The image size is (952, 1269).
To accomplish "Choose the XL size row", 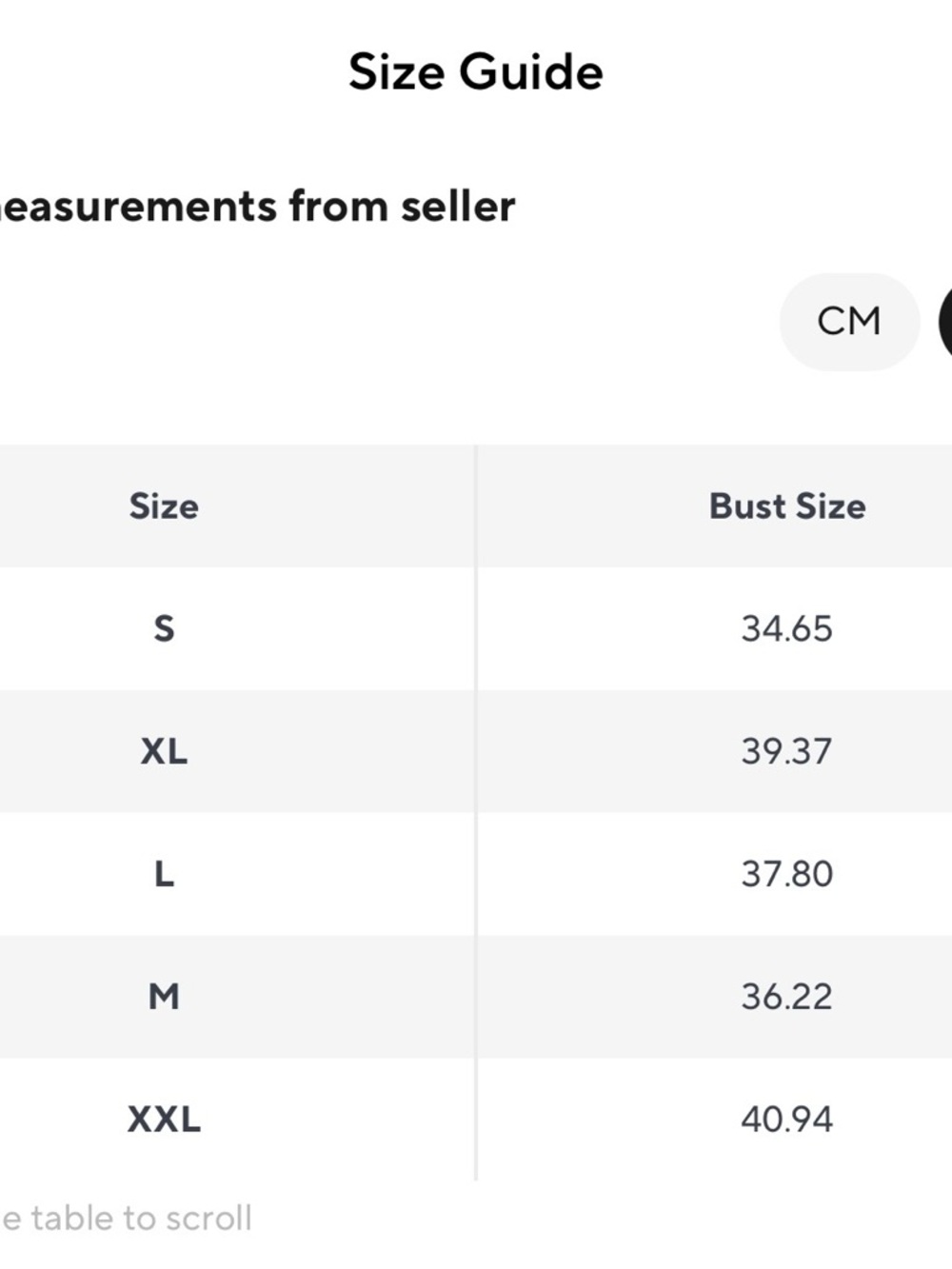I will (476, 751).
